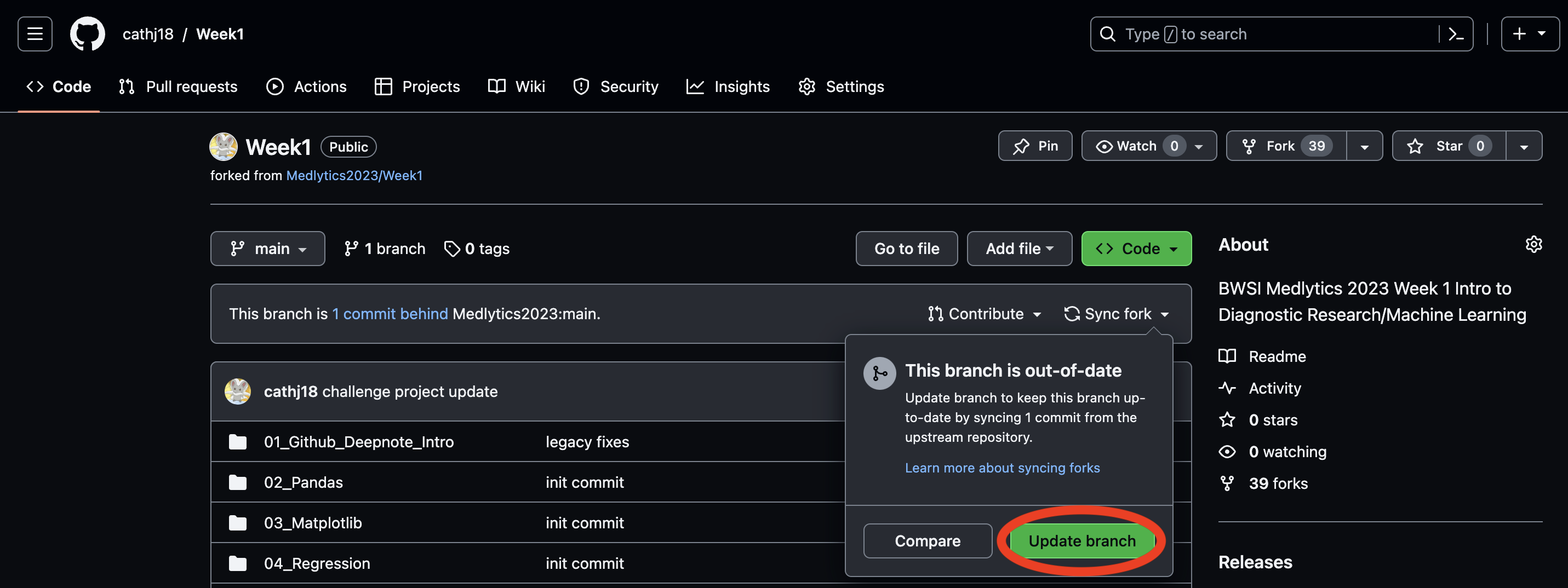The height and width of the screenshot is (588, 1568).
Task: Click the folder icon of 01_Github_Deepnote_Intro
Action: click(x=237, y=441)
